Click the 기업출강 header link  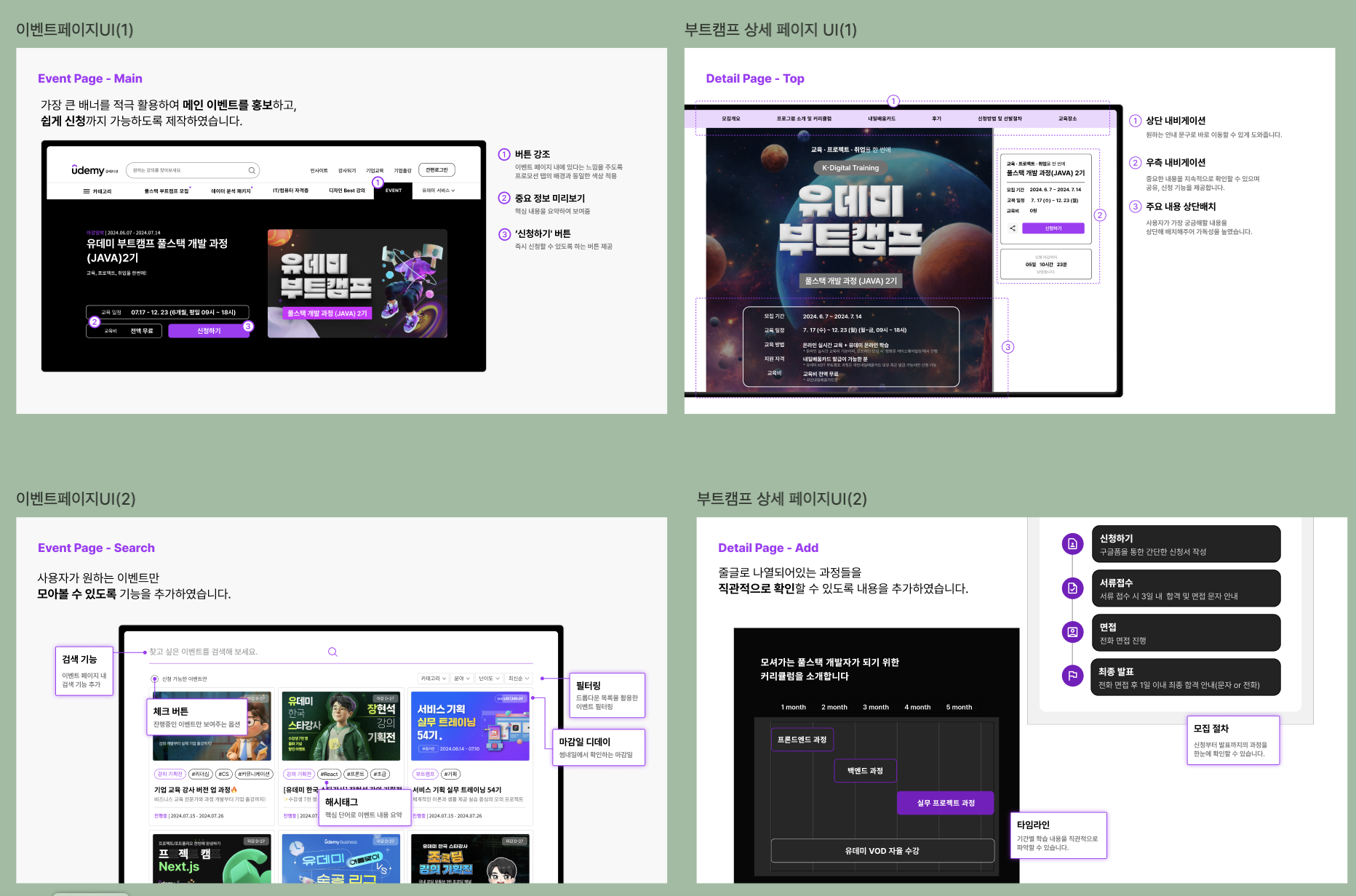click(402, 171)
